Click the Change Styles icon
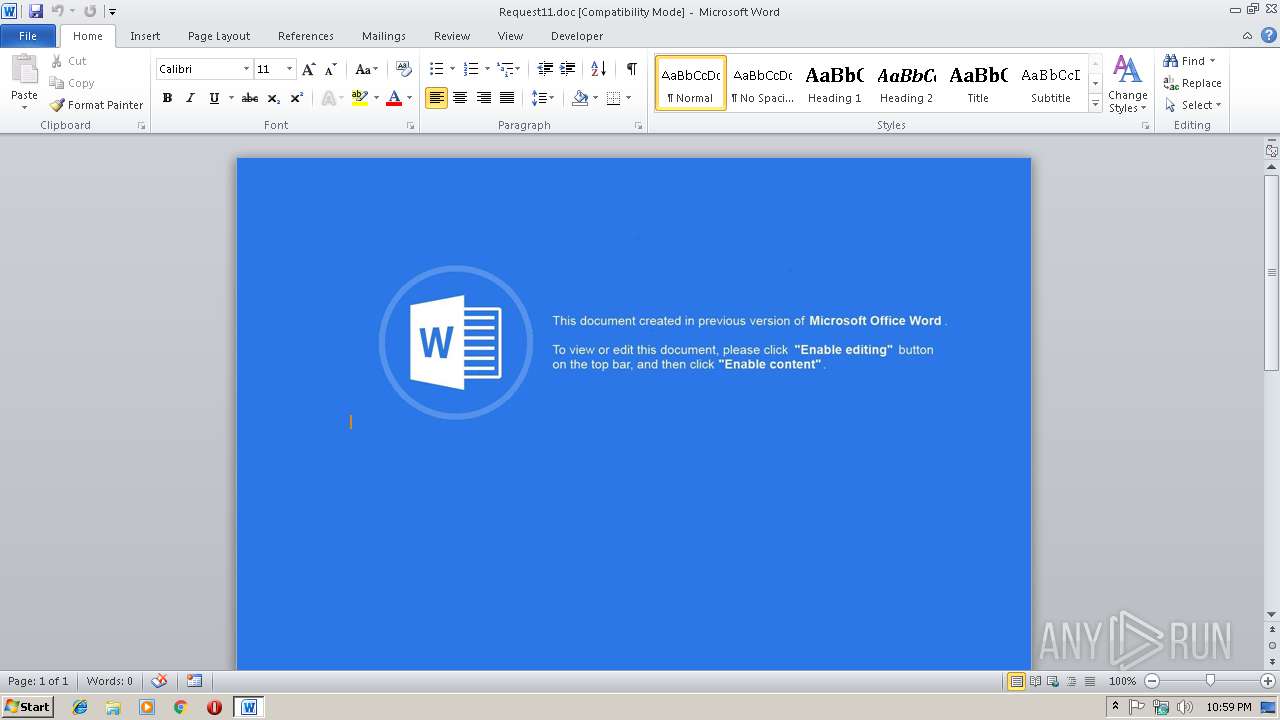 coord(1127,84)
